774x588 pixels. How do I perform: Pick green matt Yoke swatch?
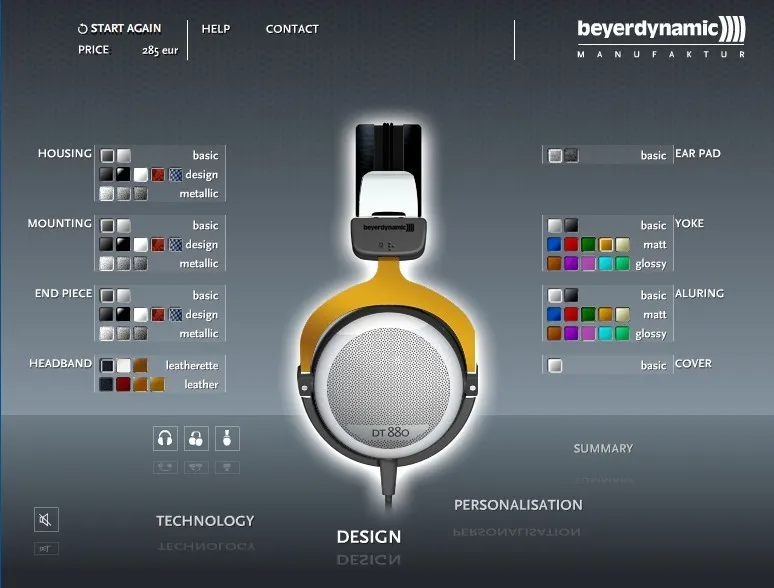click(x=588, y=245)
